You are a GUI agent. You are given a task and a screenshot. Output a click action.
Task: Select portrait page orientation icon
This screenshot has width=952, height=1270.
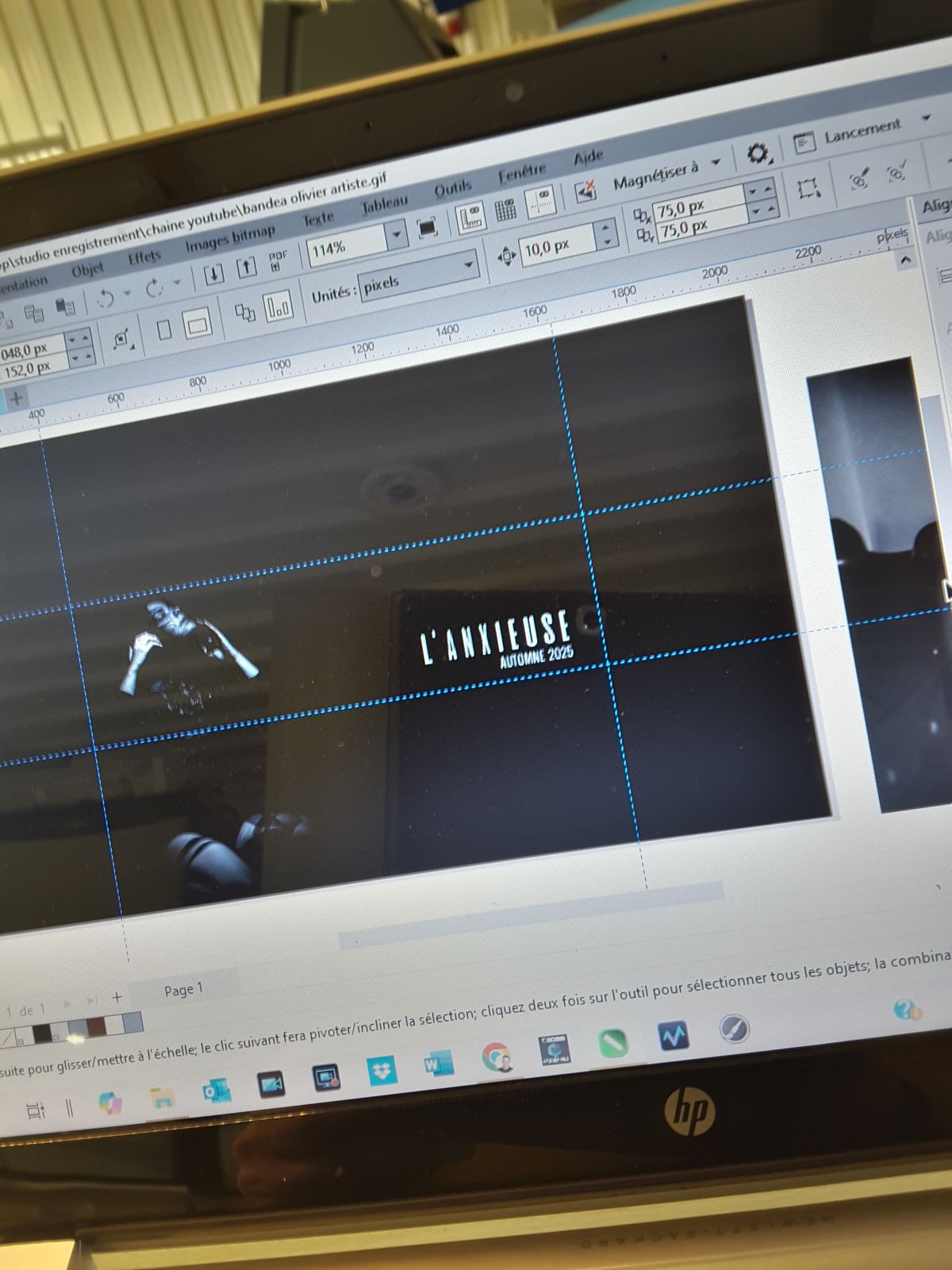tap(164, 329)
